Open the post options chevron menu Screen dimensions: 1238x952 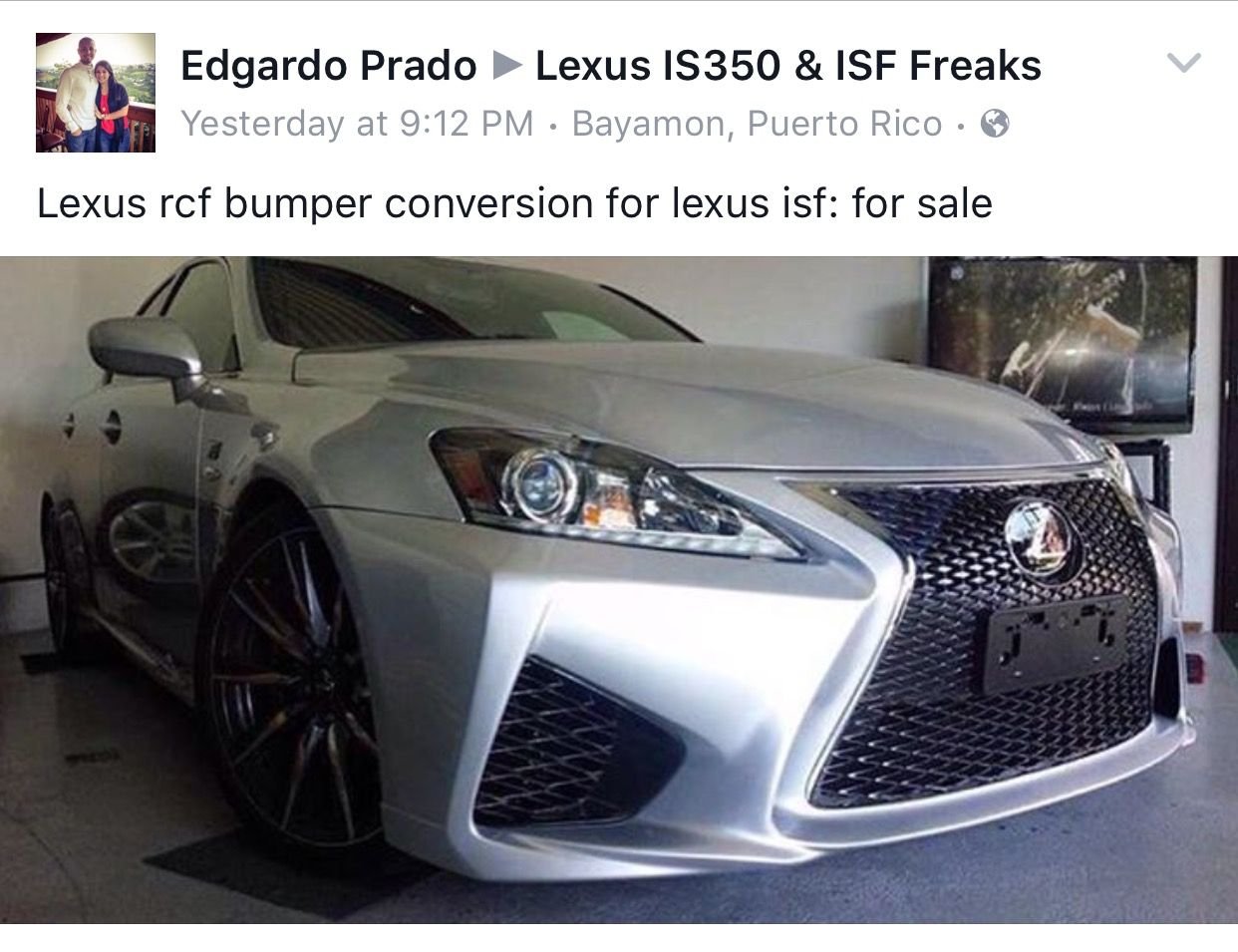point(1183,64)
